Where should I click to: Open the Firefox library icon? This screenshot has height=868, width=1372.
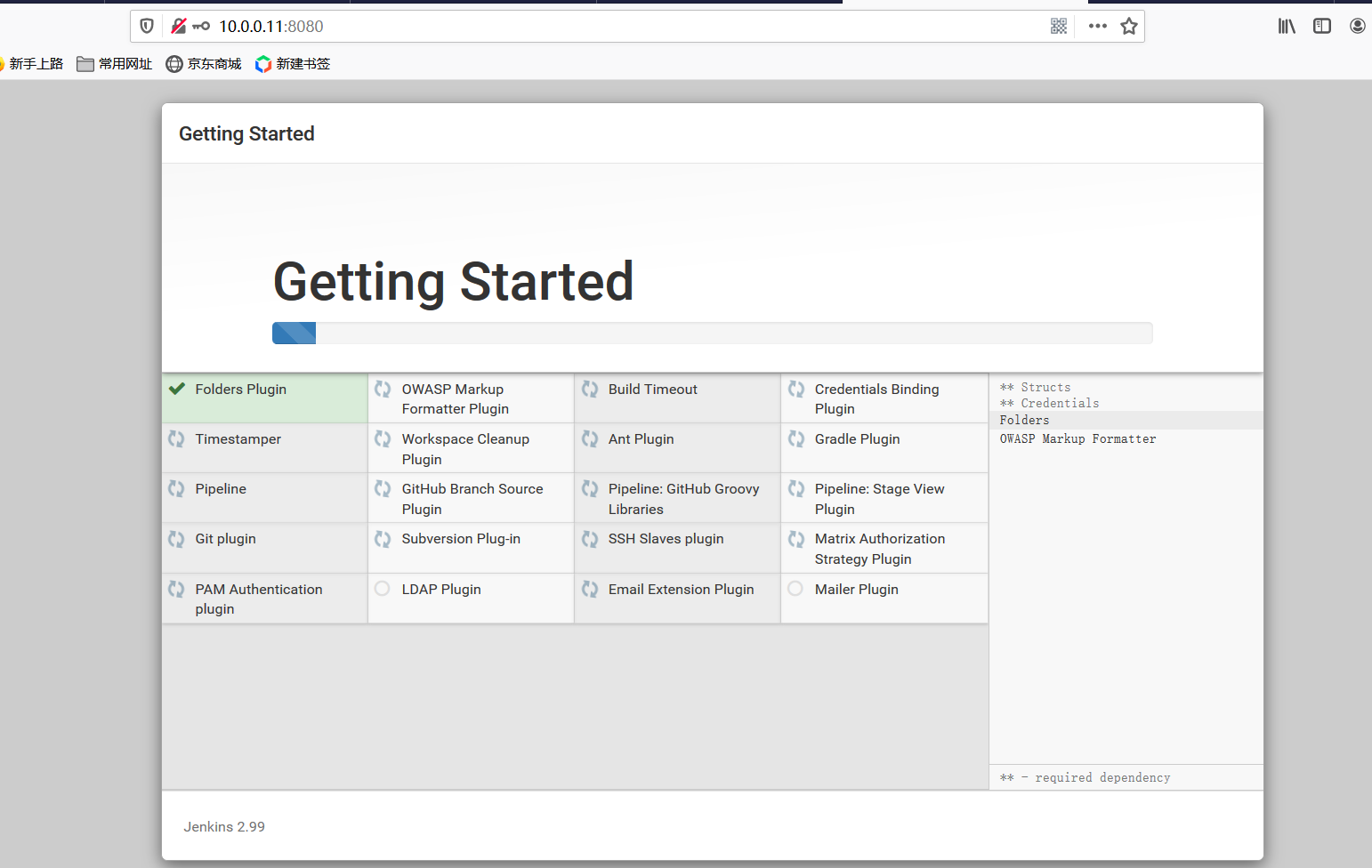1287,26
